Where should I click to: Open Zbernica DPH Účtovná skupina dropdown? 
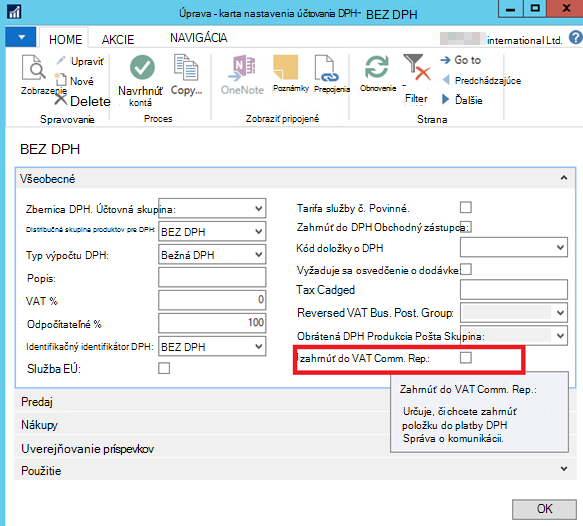tap(258, 209)
